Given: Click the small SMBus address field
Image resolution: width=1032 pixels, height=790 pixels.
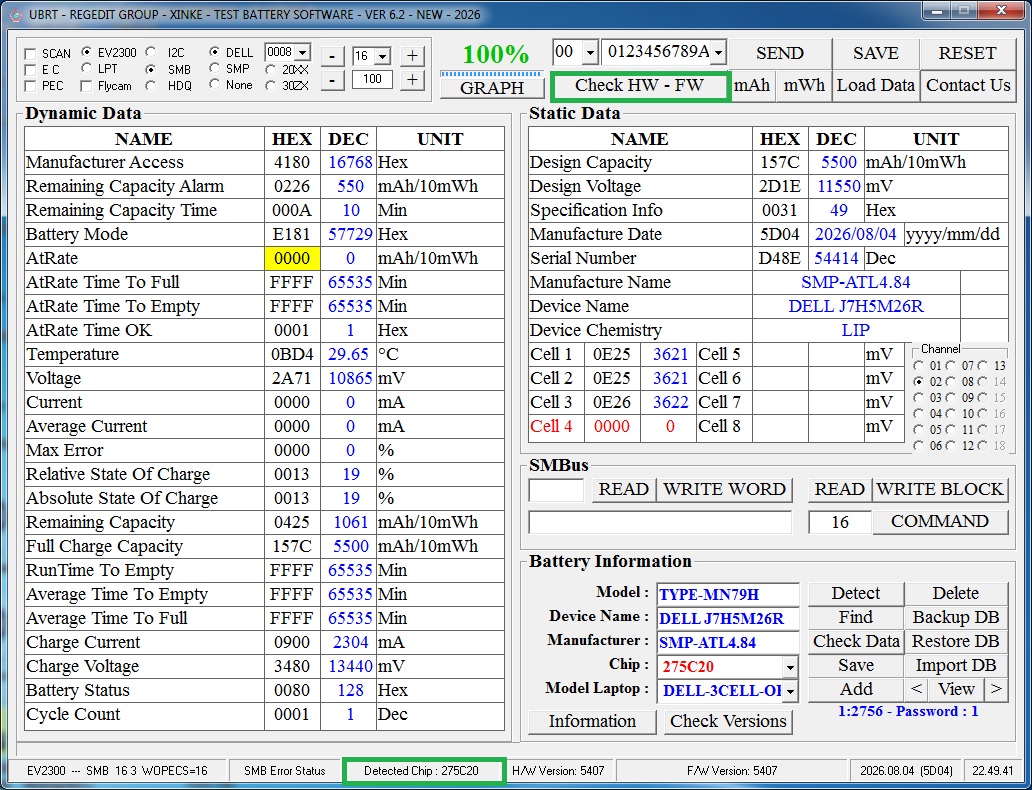Looking at the screenshot, I should tap(556, 490).
